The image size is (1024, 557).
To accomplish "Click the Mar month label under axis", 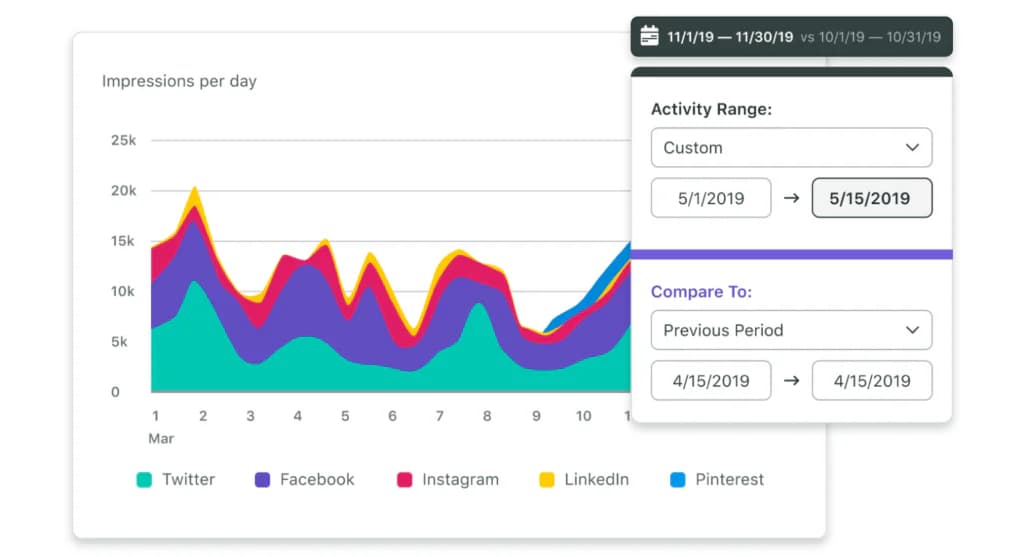I will 161,438.
